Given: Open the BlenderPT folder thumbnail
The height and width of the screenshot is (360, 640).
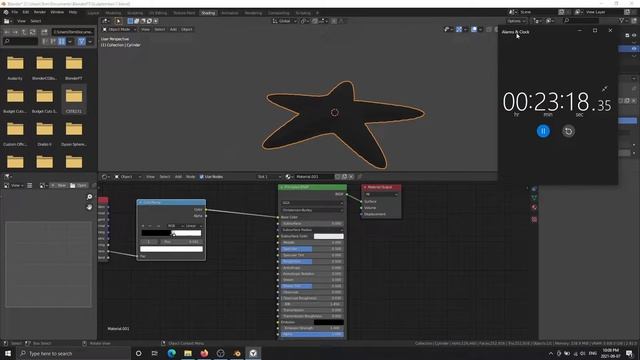Looking at the screenshot, I should point(74,66).
